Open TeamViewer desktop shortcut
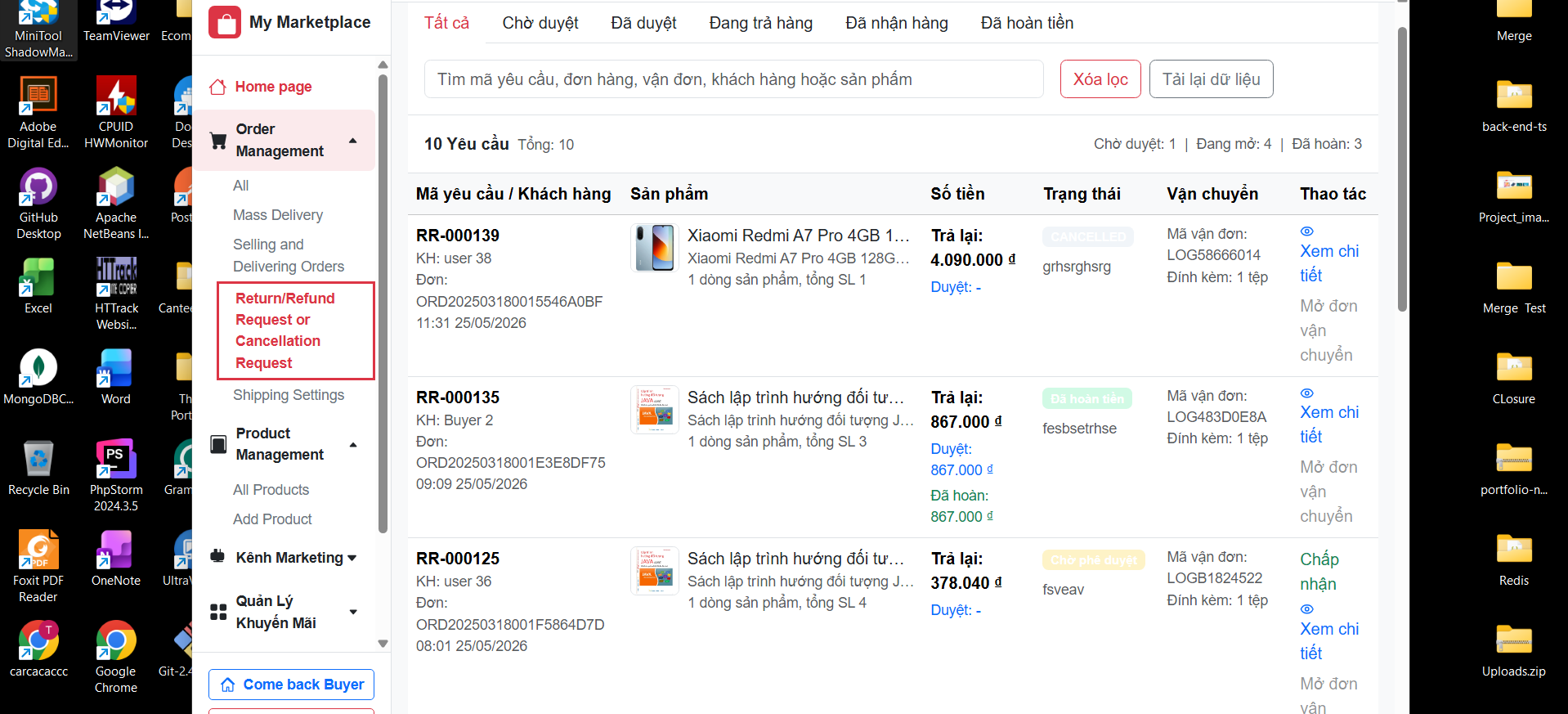 [x=116, y=22]
